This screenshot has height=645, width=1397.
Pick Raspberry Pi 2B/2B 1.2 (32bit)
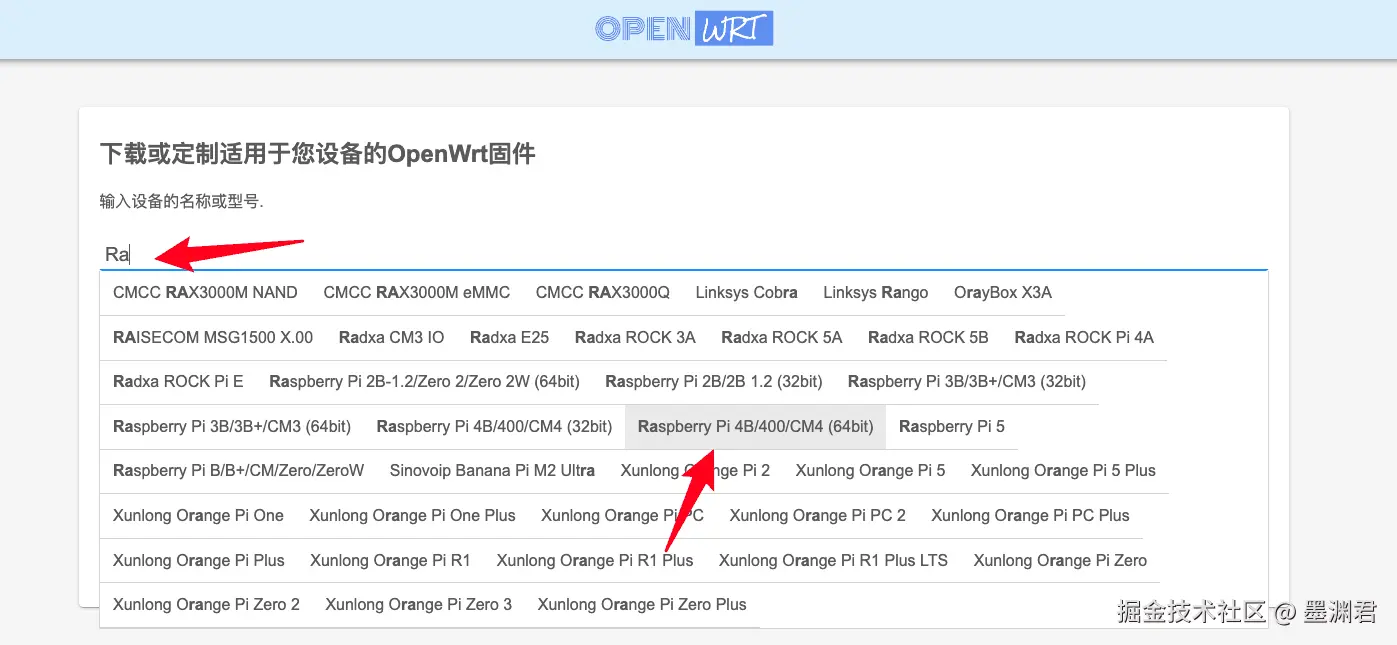(714, 382)
